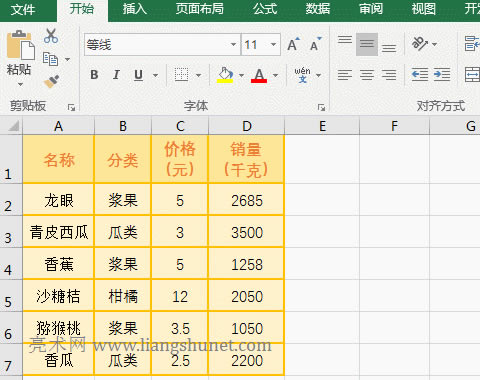Viewport: 480px width, 380px height.
Task: Click the text orientation icon
Action: coord(420,44)
